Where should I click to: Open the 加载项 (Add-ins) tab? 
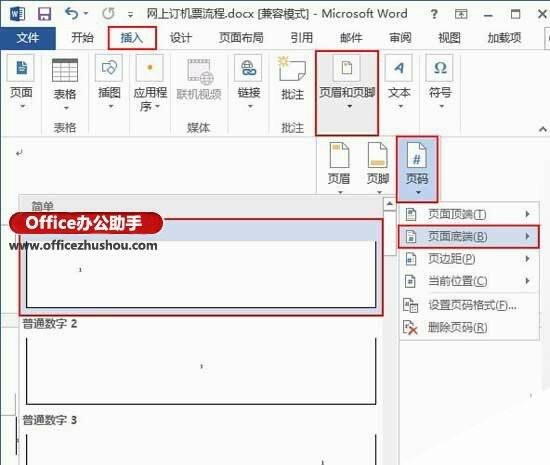[x=504, y=38]
